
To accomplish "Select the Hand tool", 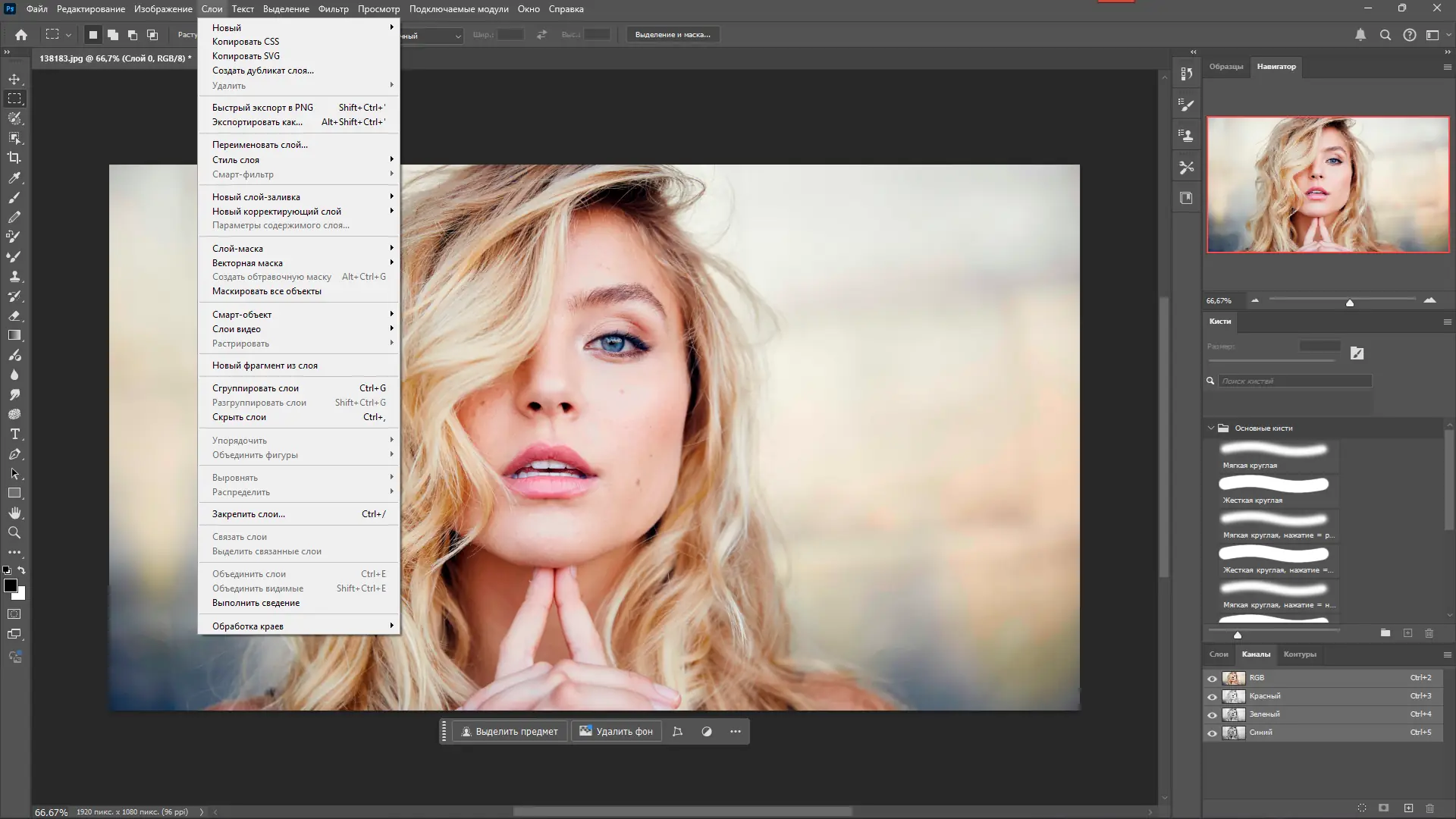I will click(x=14, y=513).
